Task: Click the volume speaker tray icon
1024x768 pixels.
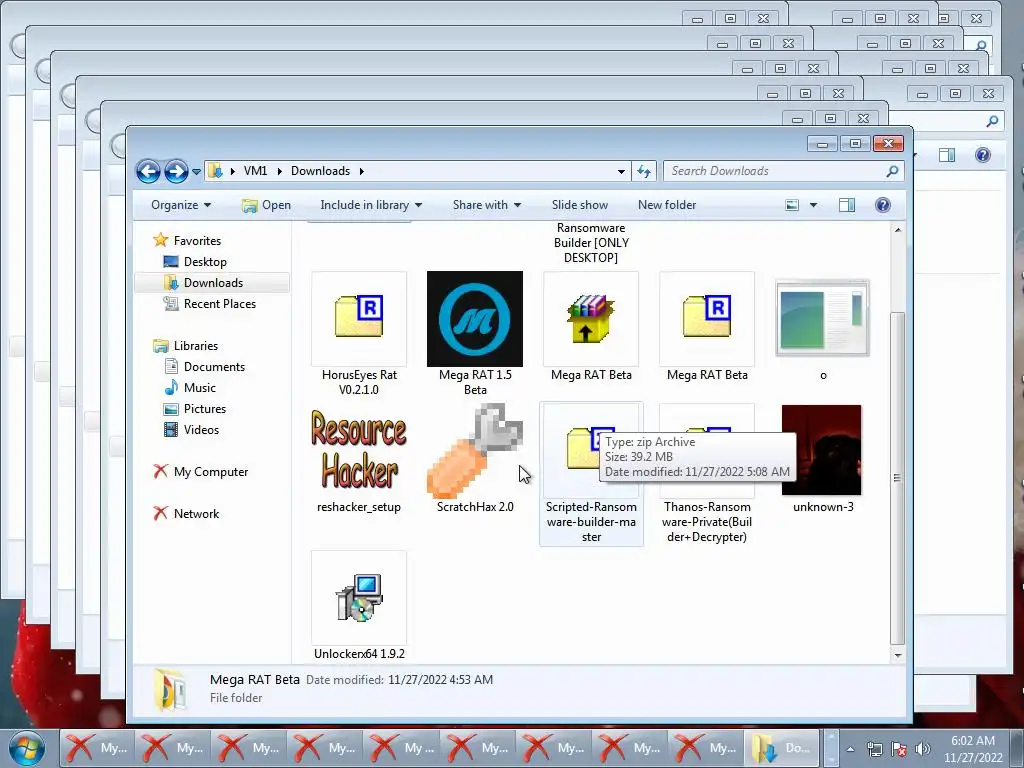Action: coord(923,749)
